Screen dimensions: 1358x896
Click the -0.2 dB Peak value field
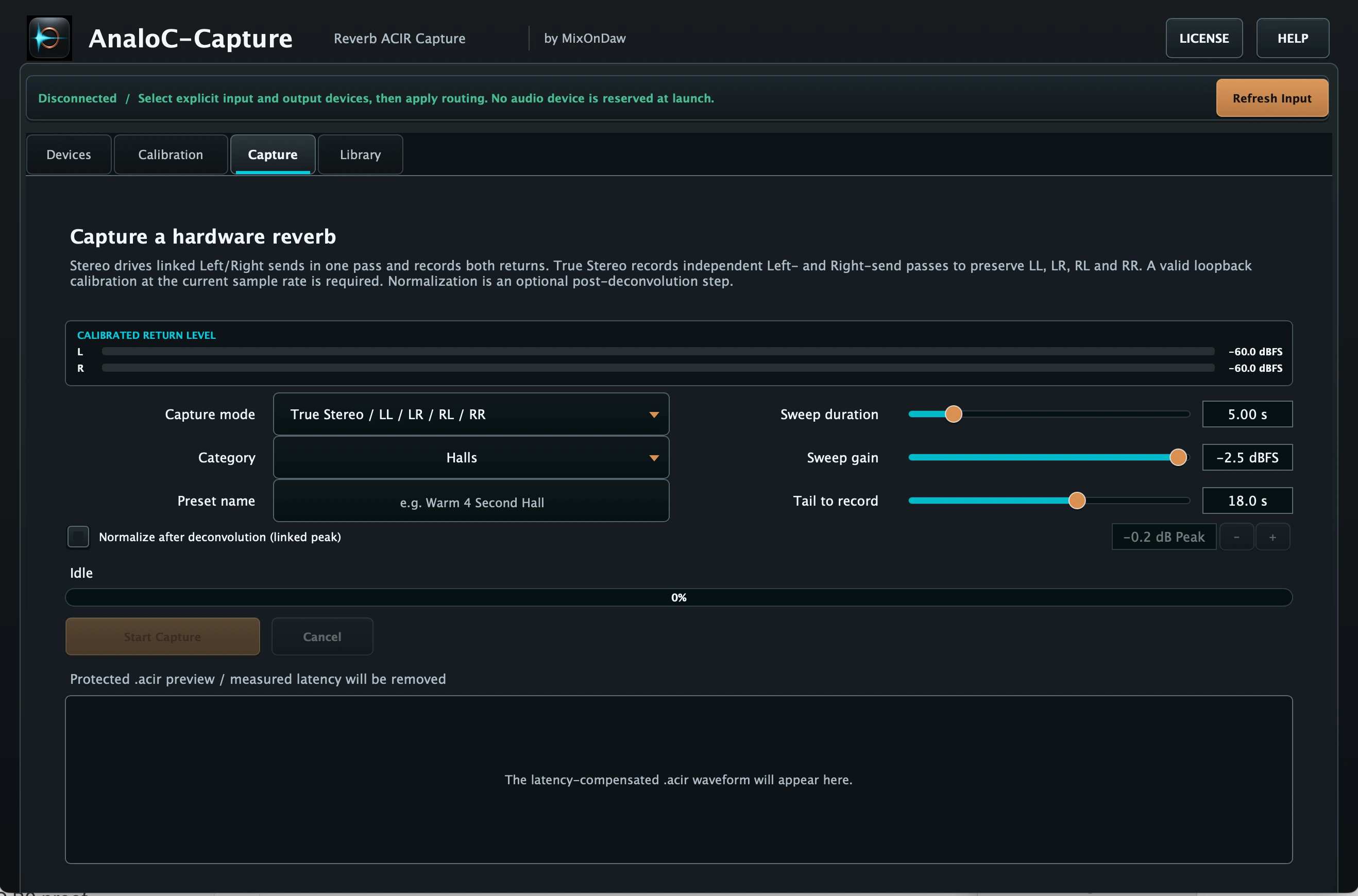point(1164,537)
